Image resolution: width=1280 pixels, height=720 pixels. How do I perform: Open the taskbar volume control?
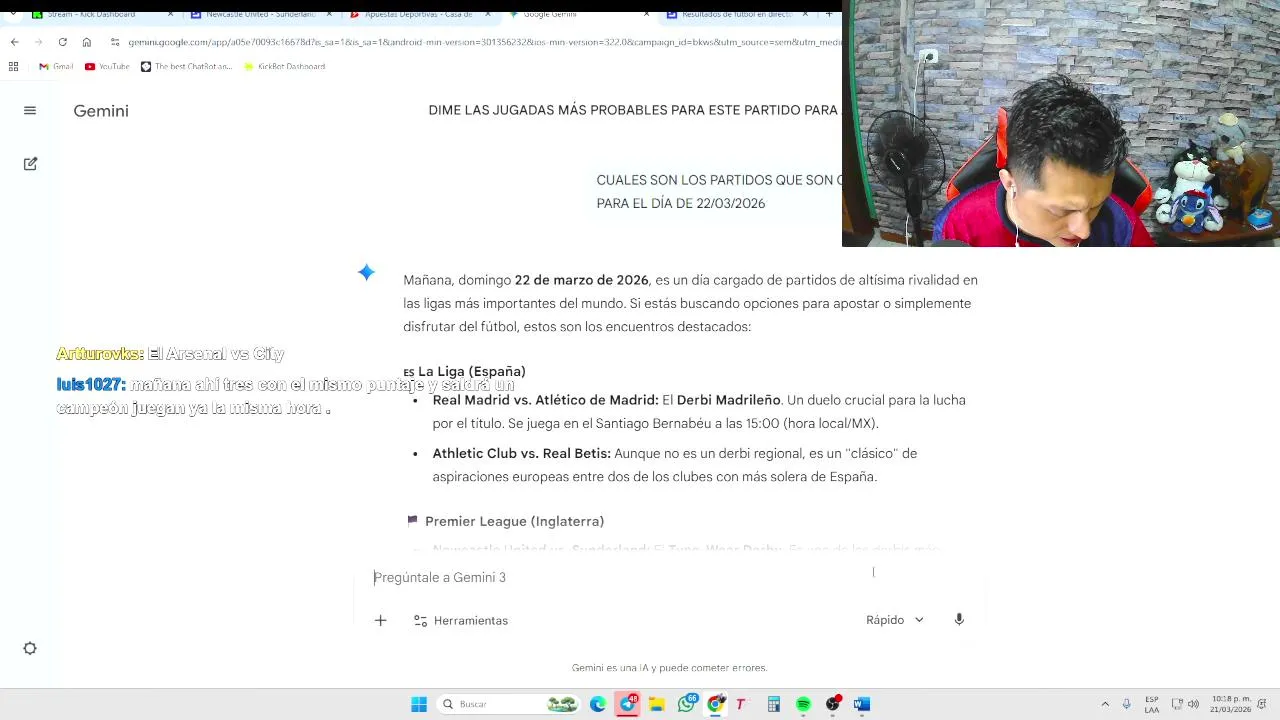click(1193, 704)
